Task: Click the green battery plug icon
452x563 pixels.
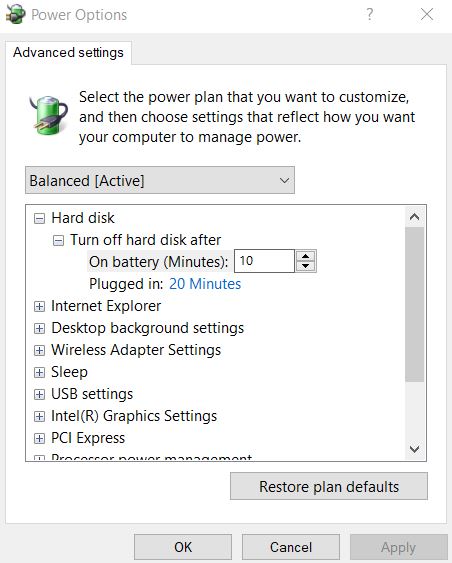Action: click(x=48, y=115)
